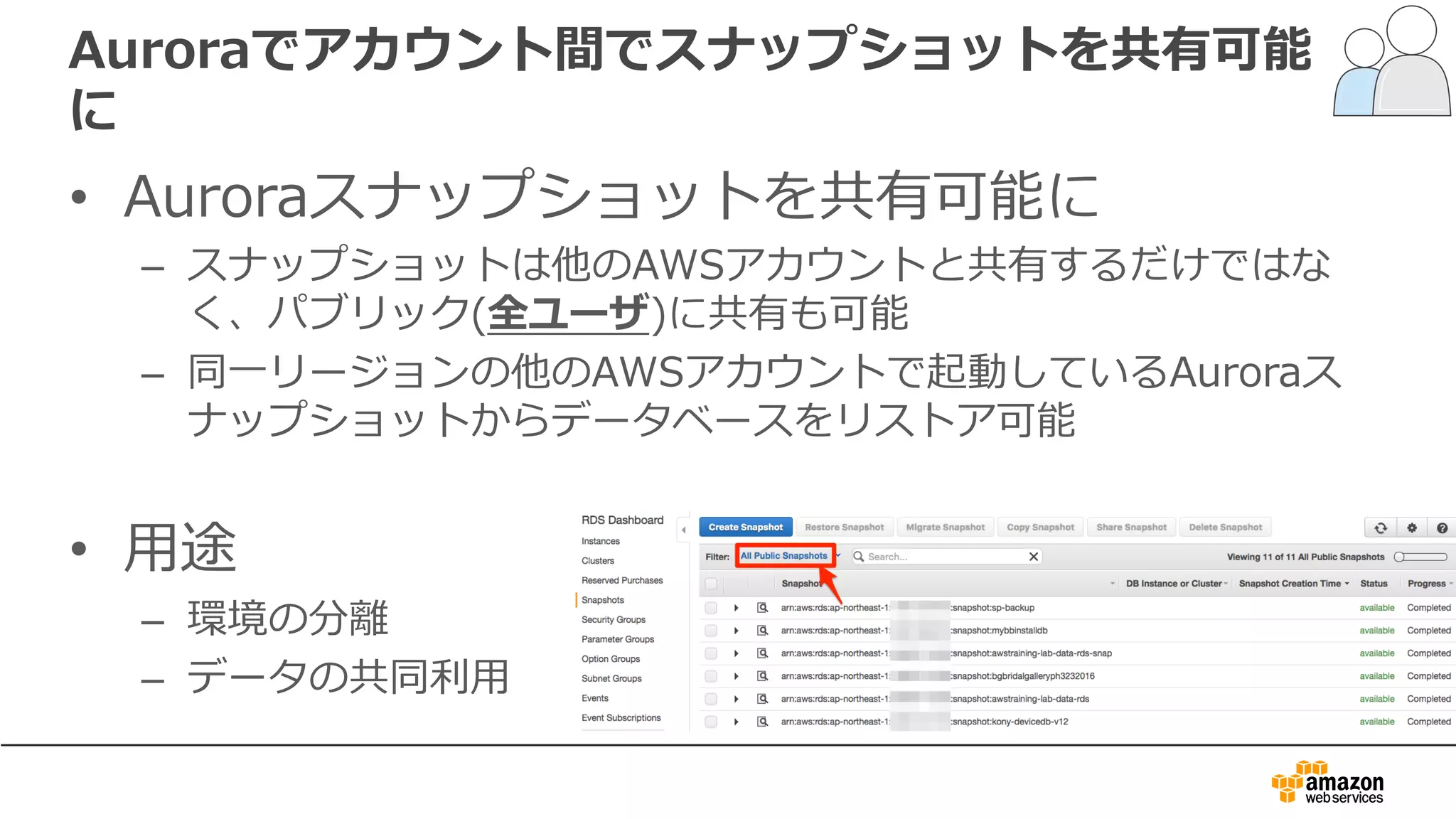Open the settings gear icon
1456x819 pixels.
(1411, 528)
